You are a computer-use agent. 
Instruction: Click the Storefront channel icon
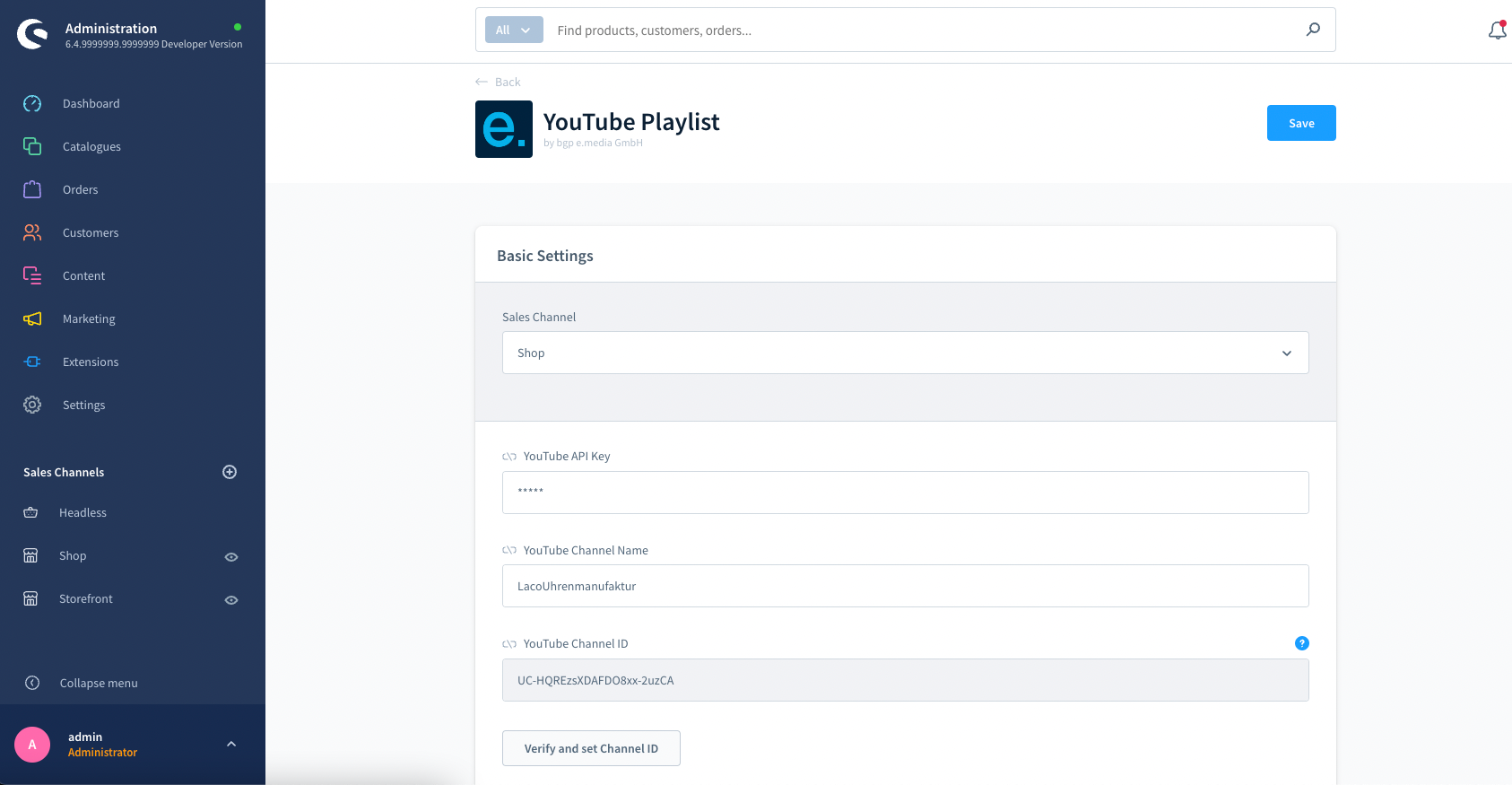click(30, 598)
